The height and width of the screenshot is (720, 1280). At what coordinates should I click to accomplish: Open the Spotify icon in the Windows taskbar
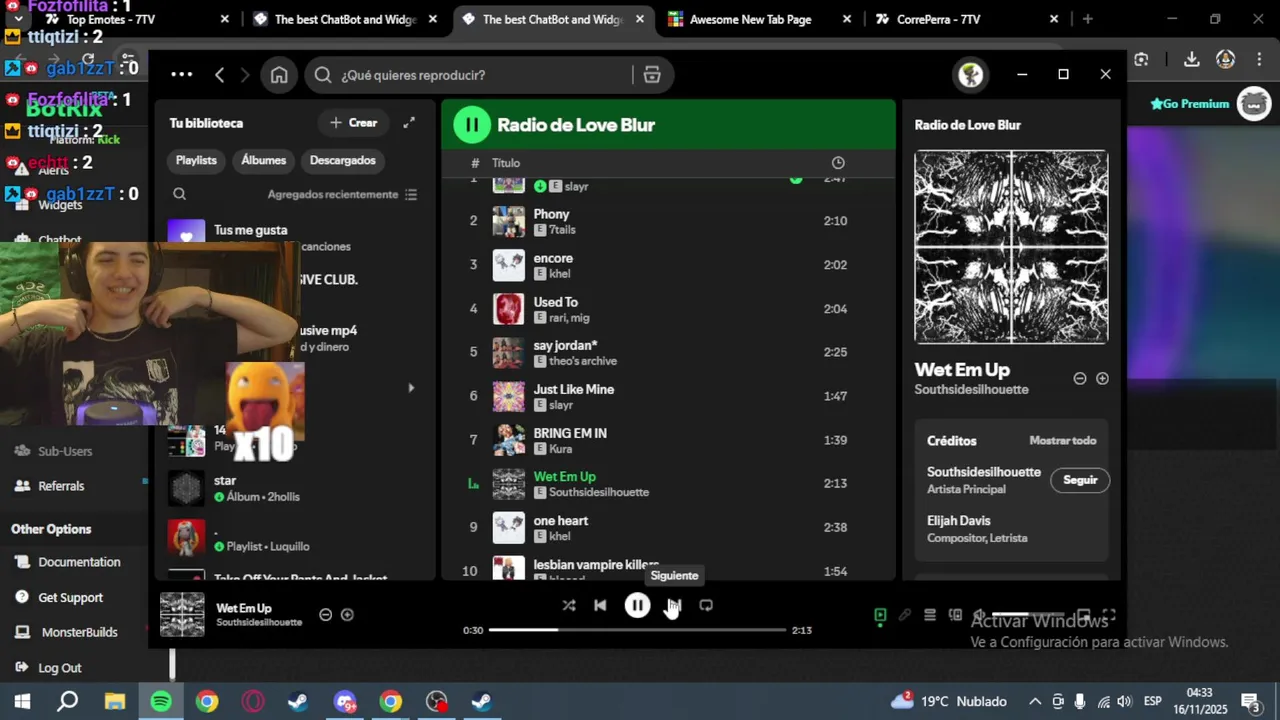[161, 702]
